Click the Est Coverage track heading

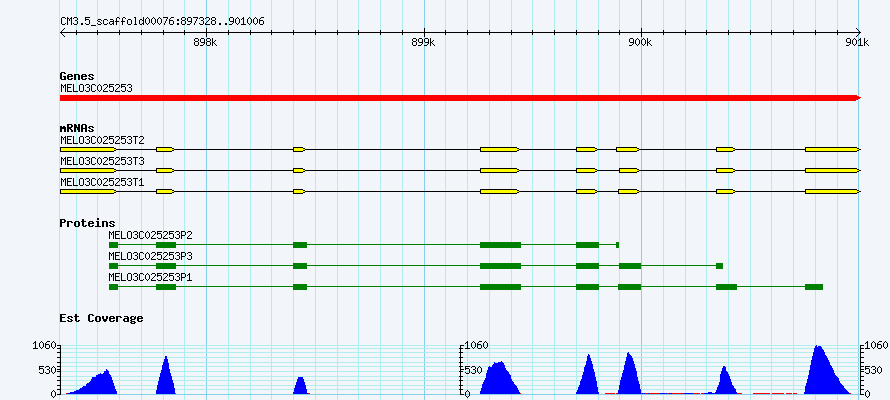[x=101, y=318]
